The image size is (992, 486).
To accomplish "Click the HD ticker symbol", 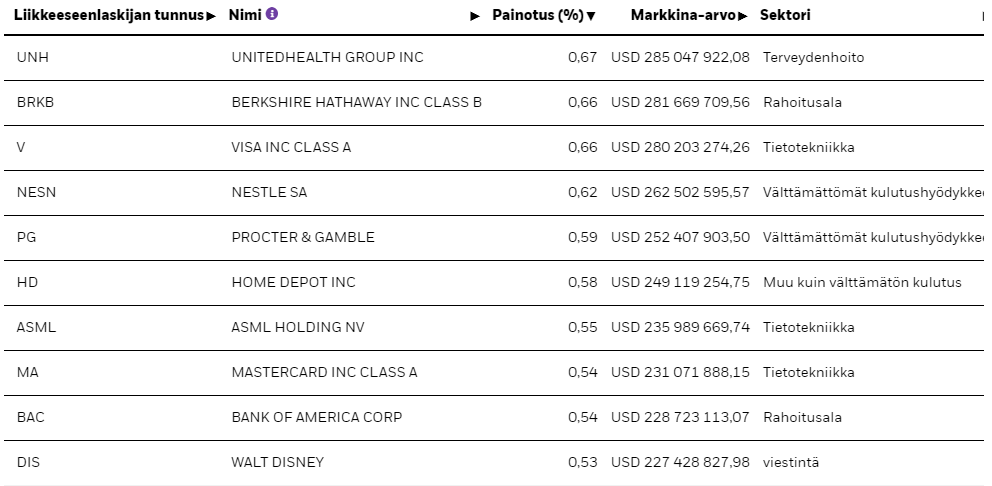I will point(27,282).
